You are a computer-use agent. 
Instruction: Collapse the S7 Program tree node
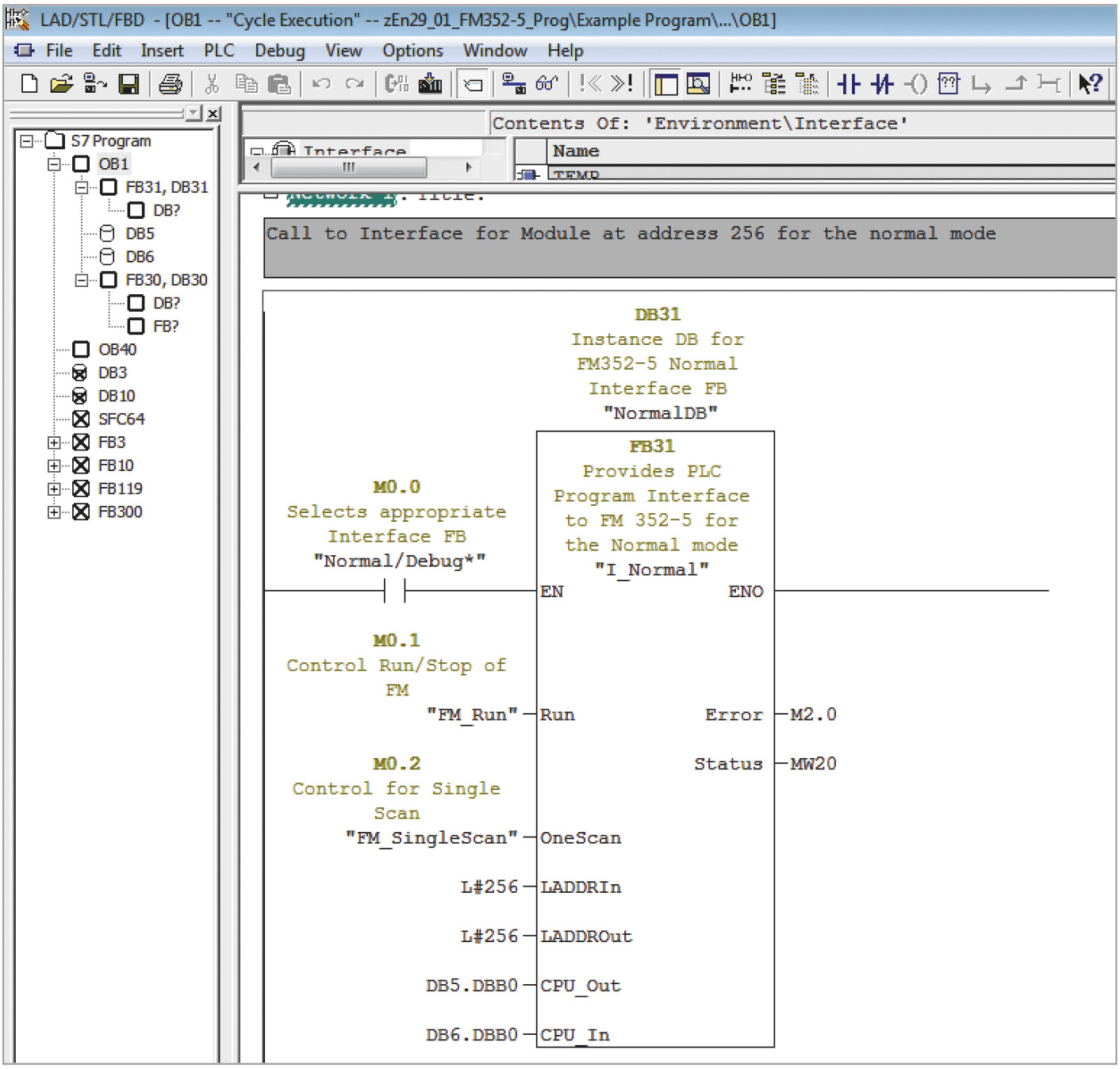(27, 141)
